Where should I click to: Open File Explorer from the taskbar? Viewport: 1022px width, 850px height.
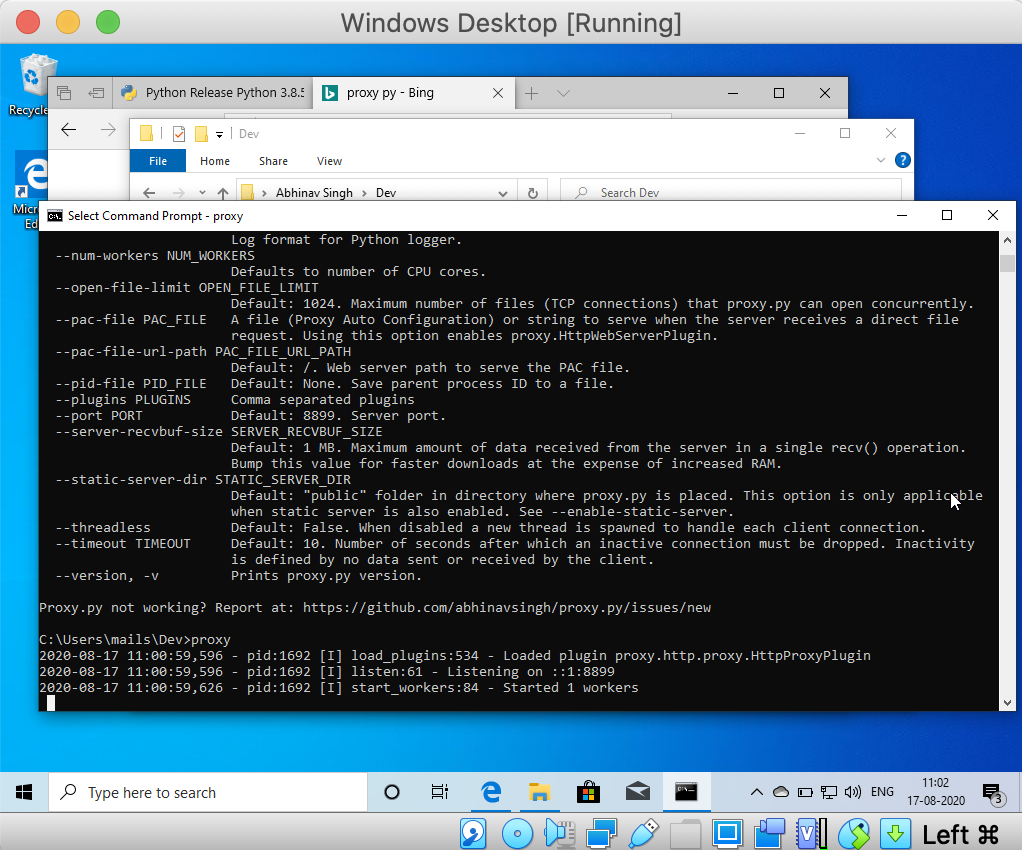[539, 791]
